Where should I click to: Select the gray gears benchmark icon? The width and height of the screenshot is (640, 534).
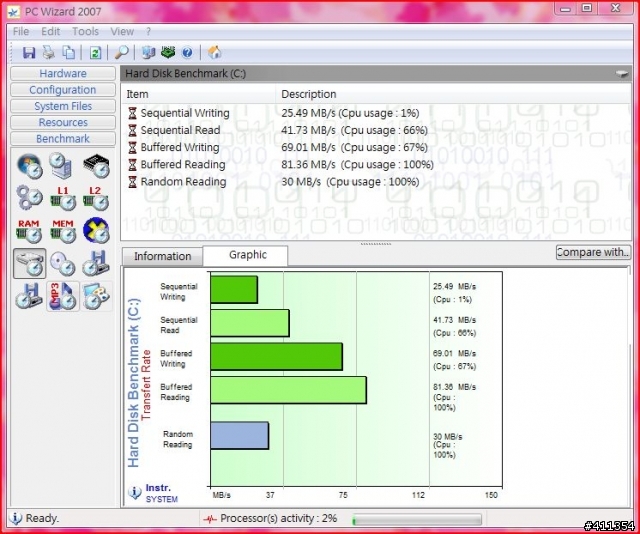(29, 198)
